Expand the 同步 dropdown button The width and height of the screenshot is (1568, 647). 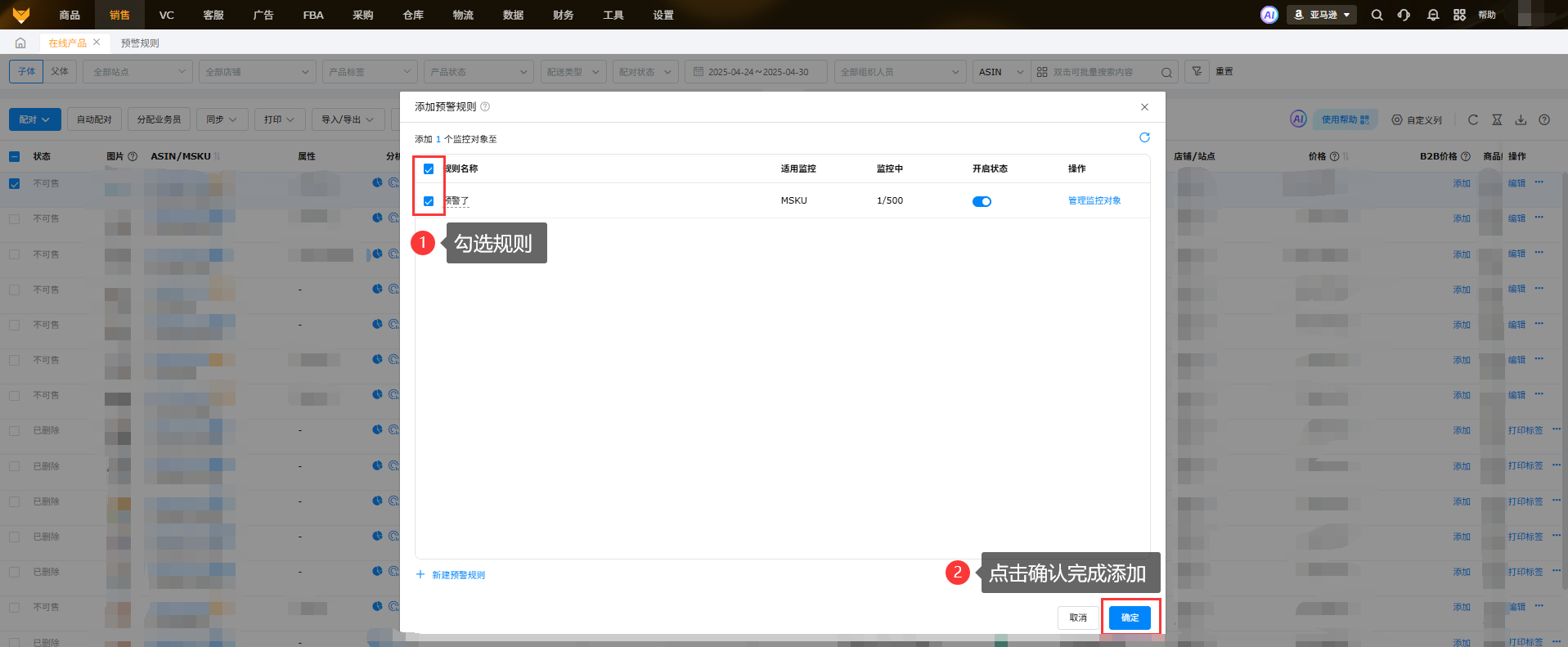pyautogui.click(x=221, y=119)
